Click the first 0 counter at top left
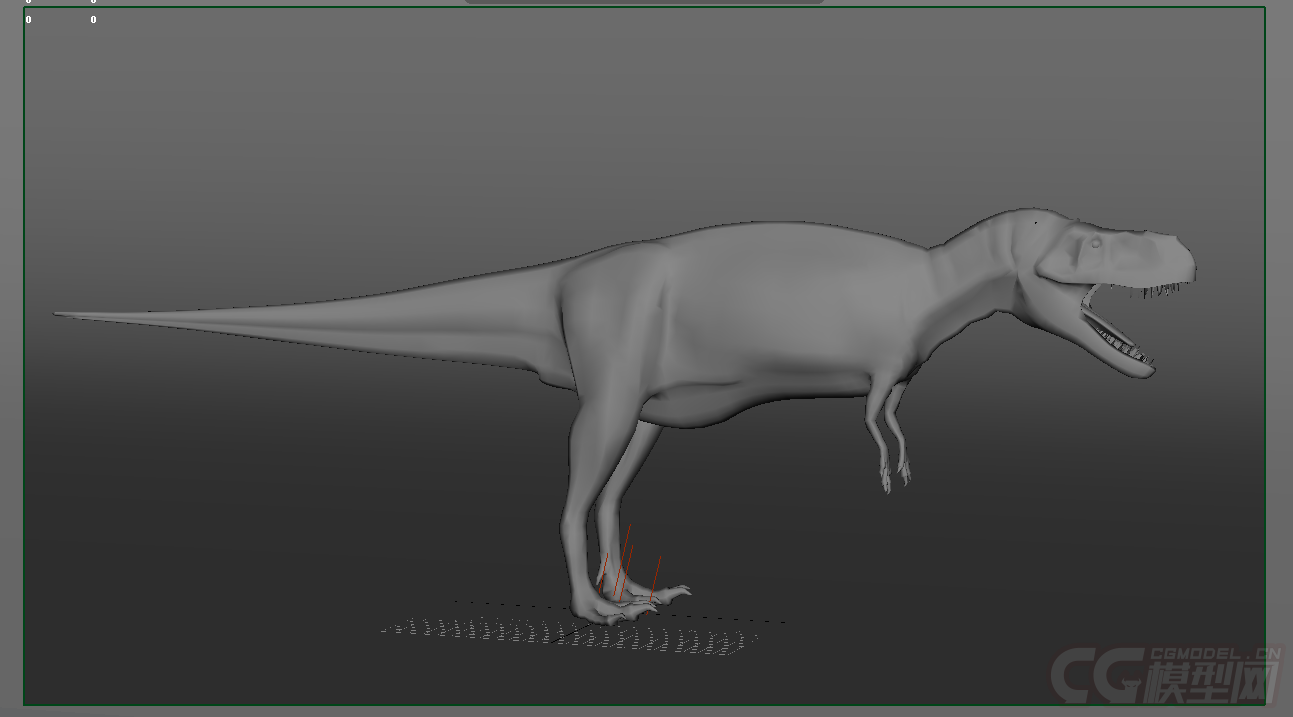The image size is (1293, 717). click(28, 19)
